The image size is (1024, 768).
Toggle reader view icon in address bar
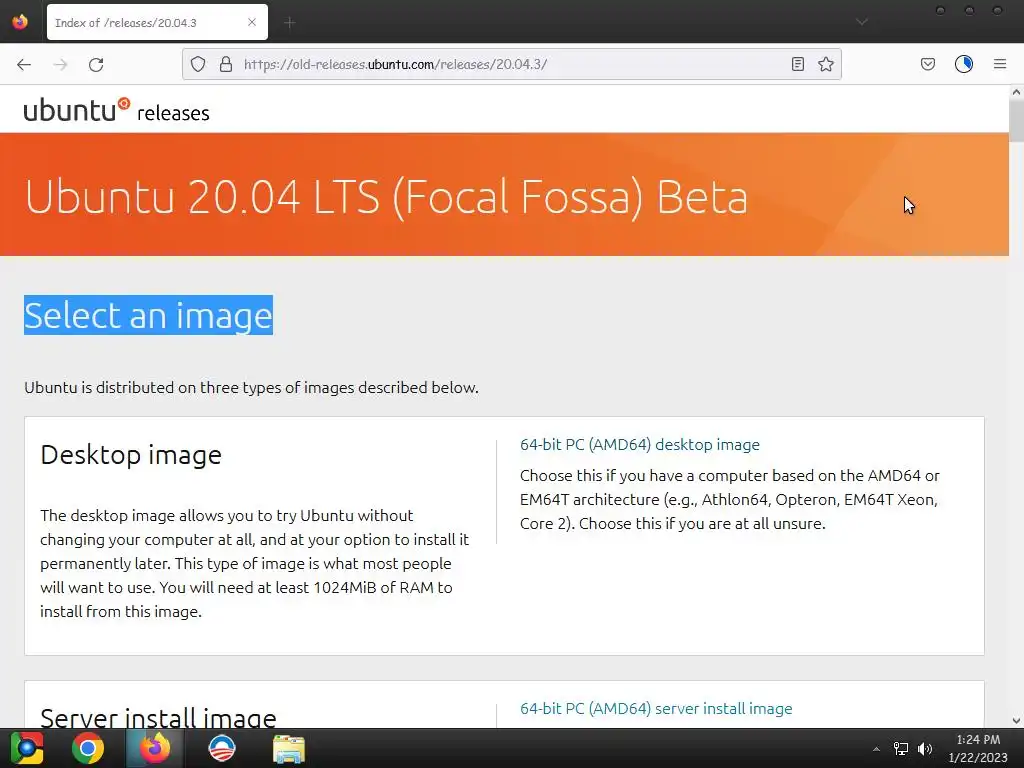pos(797,64)
